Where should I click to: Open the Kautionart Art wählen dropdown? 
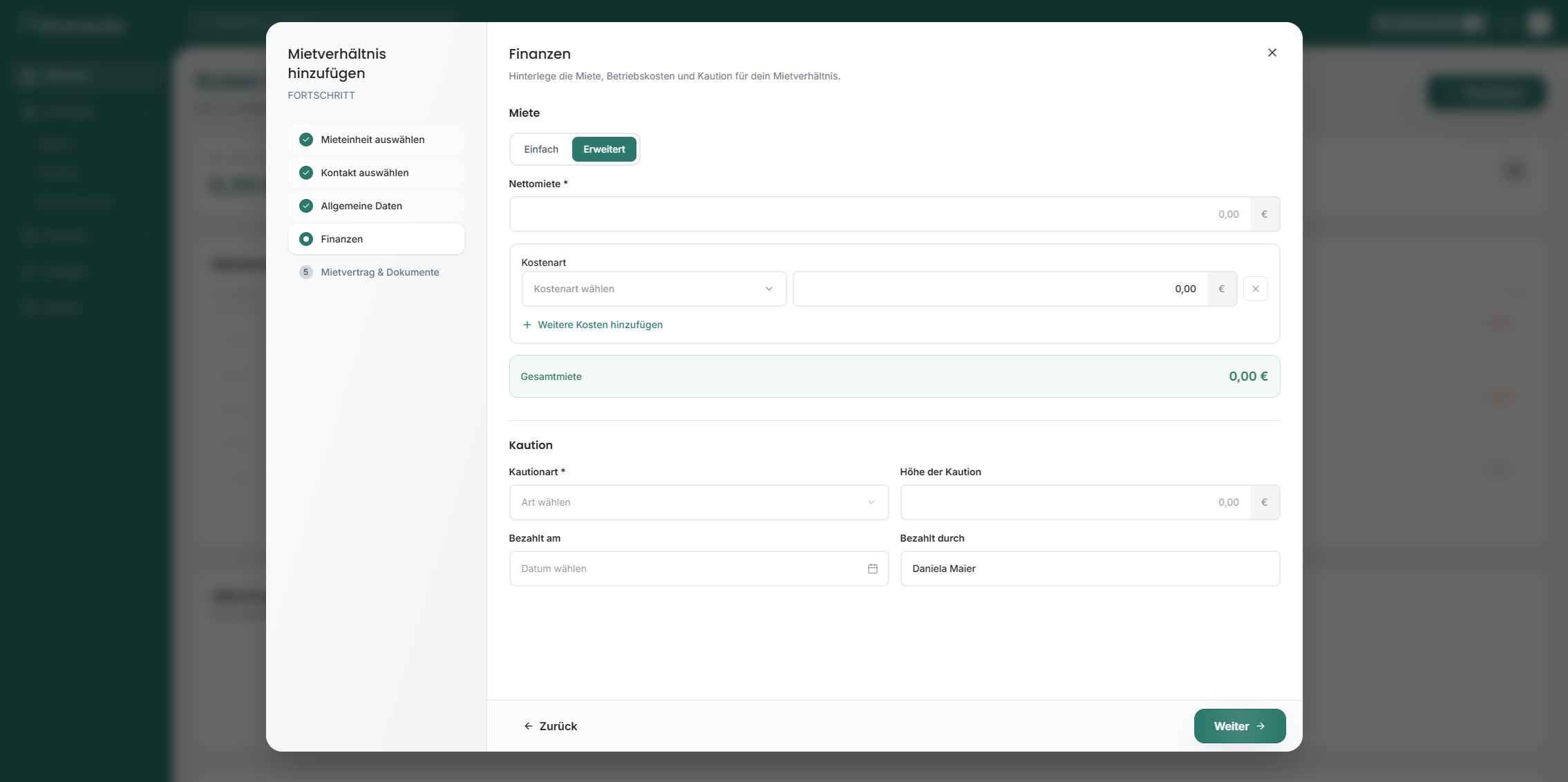699,502
